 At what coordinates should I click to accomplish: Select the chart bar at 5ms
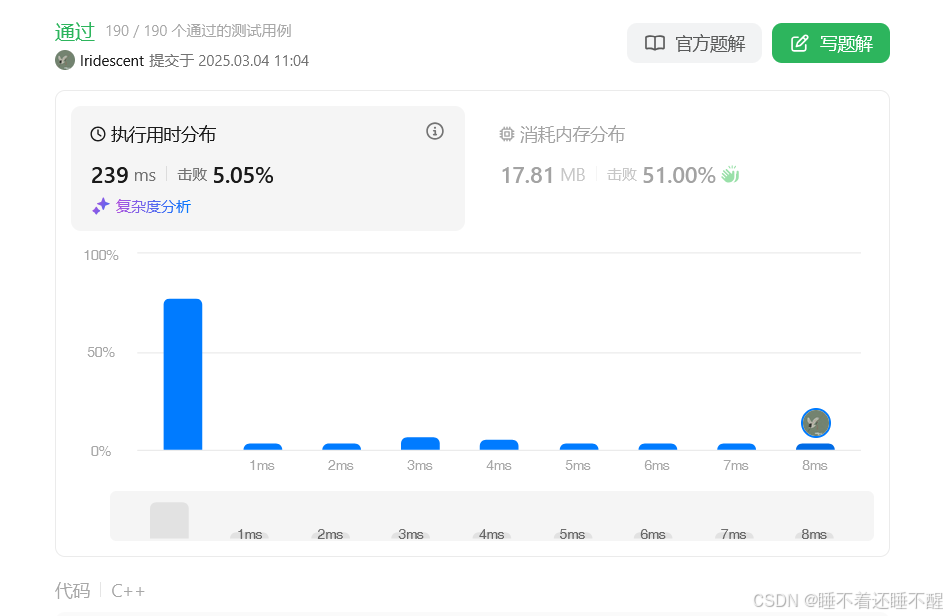[579, 447]
